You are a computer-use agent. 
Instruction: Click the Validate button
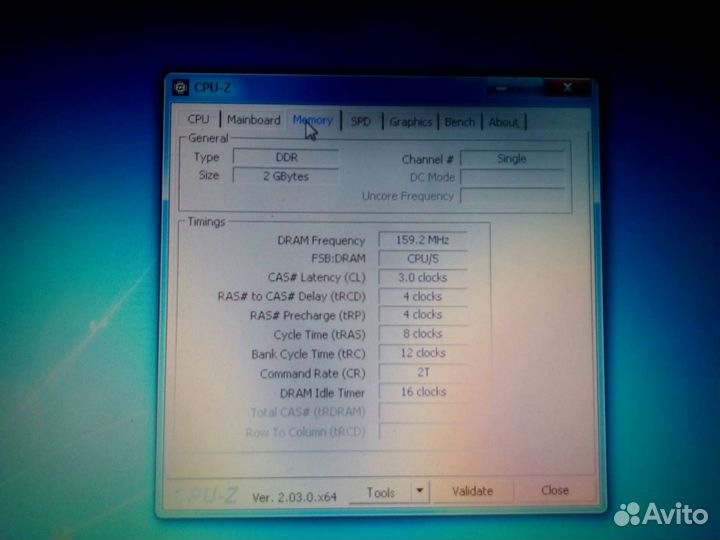coord(472,491)
